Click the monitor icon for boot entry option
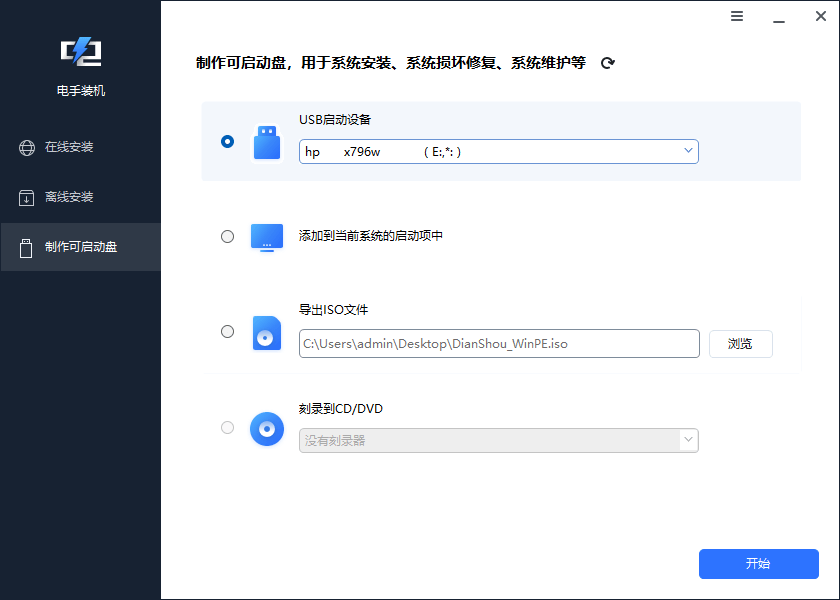 266,237
